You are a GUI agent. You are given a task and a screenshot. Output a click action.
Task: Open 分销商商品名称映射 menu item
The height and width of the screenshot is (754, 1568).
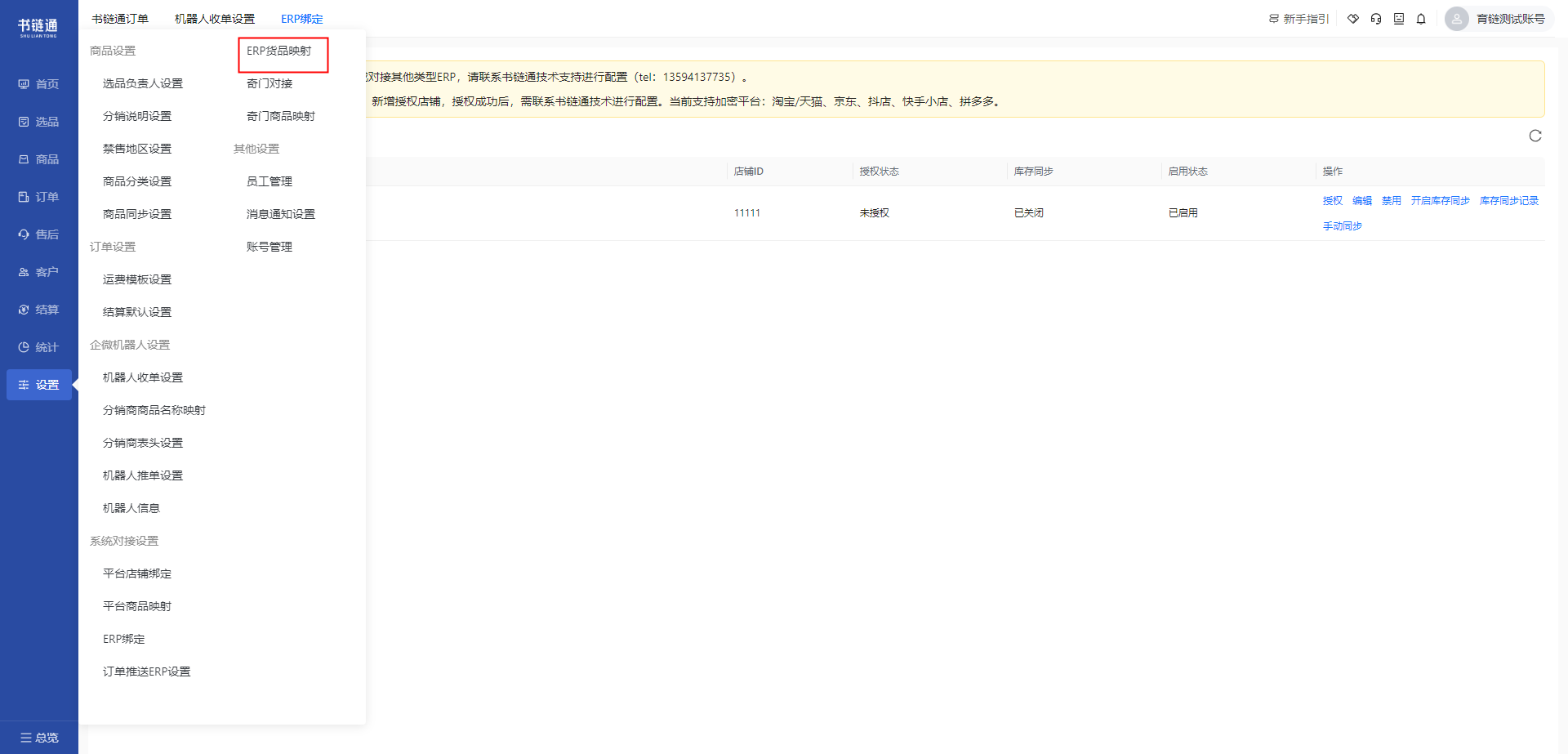[154, 410]
